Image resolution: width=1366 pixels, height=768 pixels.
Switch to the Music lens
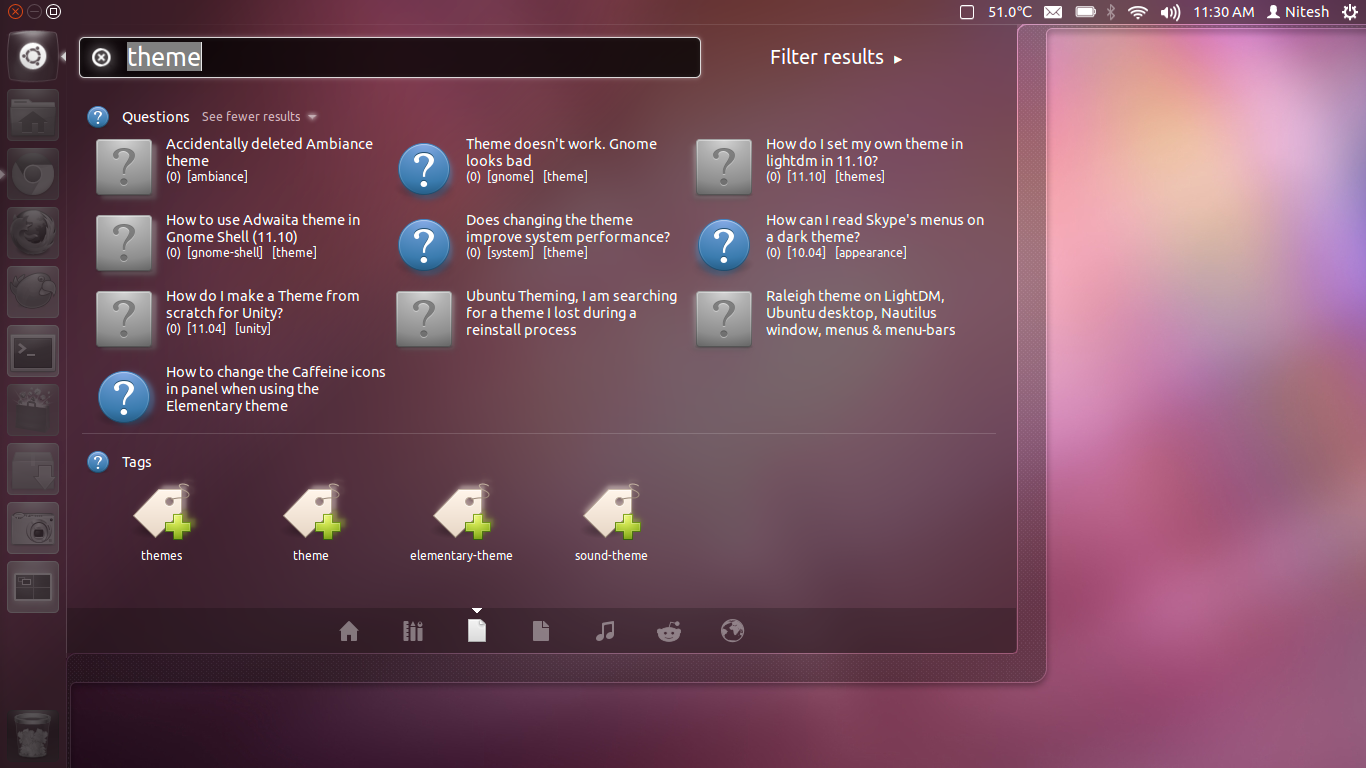[605, 631]
